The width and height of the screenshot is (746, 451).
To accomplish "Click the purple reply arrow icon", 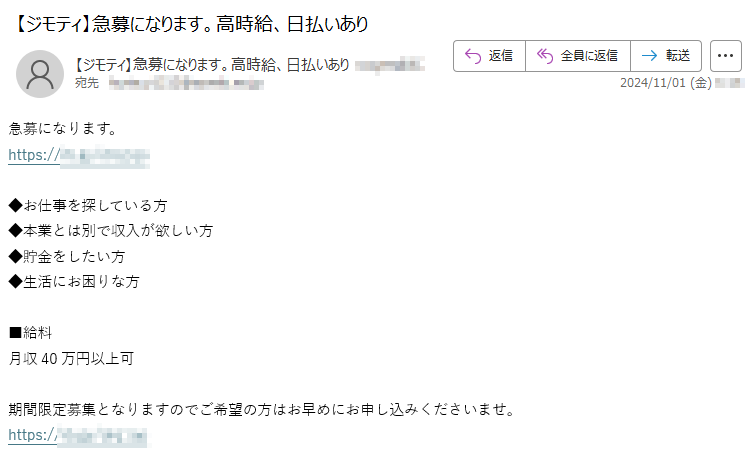I will pyautogui.click(x=473, y=56).
